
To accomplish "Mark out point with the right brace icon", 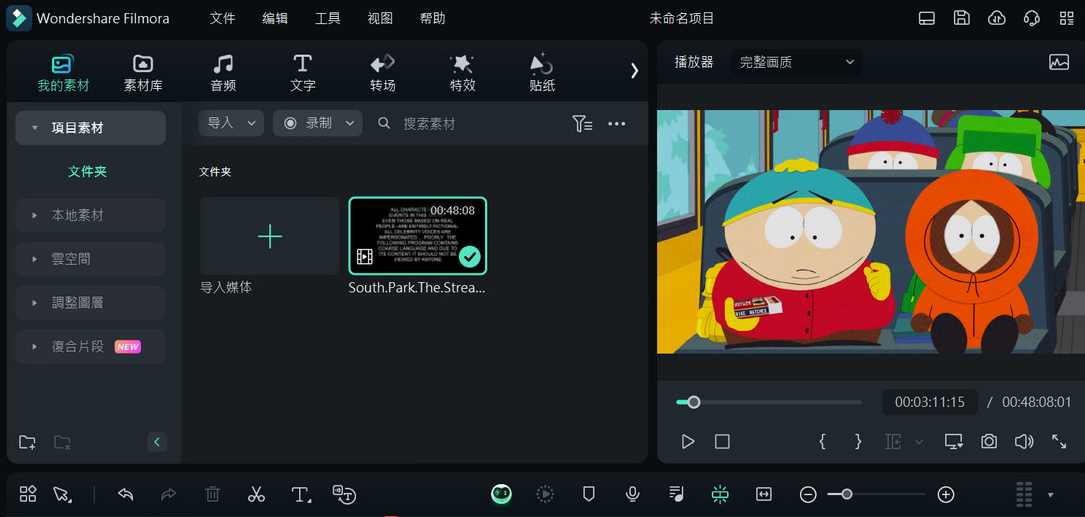I will click(x=858, y=442).
